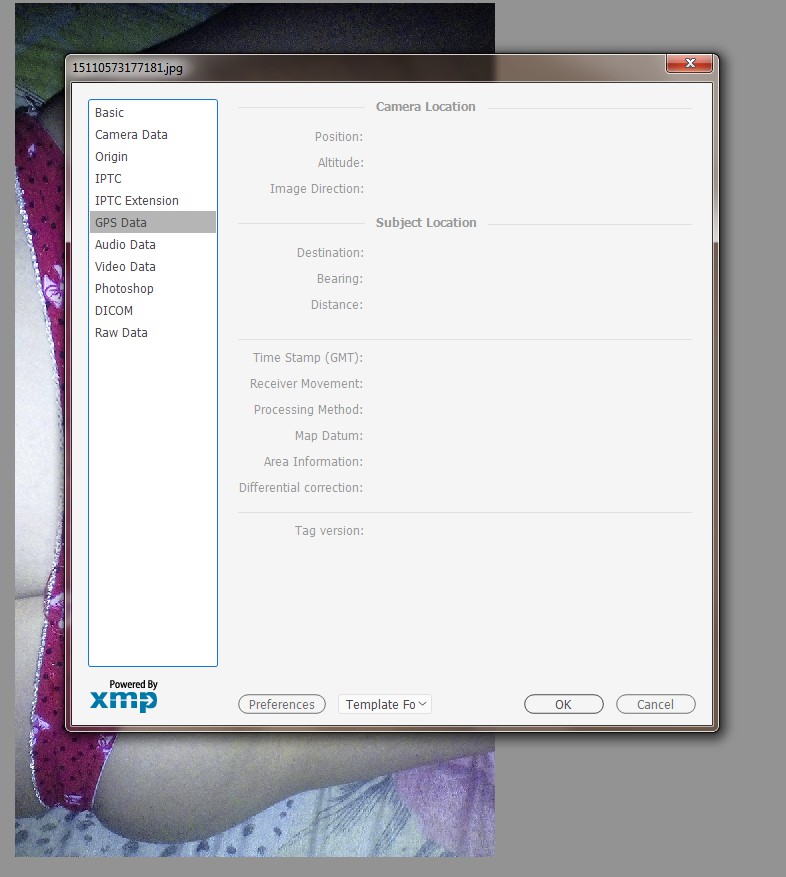Open the Audio Data category
This screenshot has width=786, height=877.
pos(153,244)
